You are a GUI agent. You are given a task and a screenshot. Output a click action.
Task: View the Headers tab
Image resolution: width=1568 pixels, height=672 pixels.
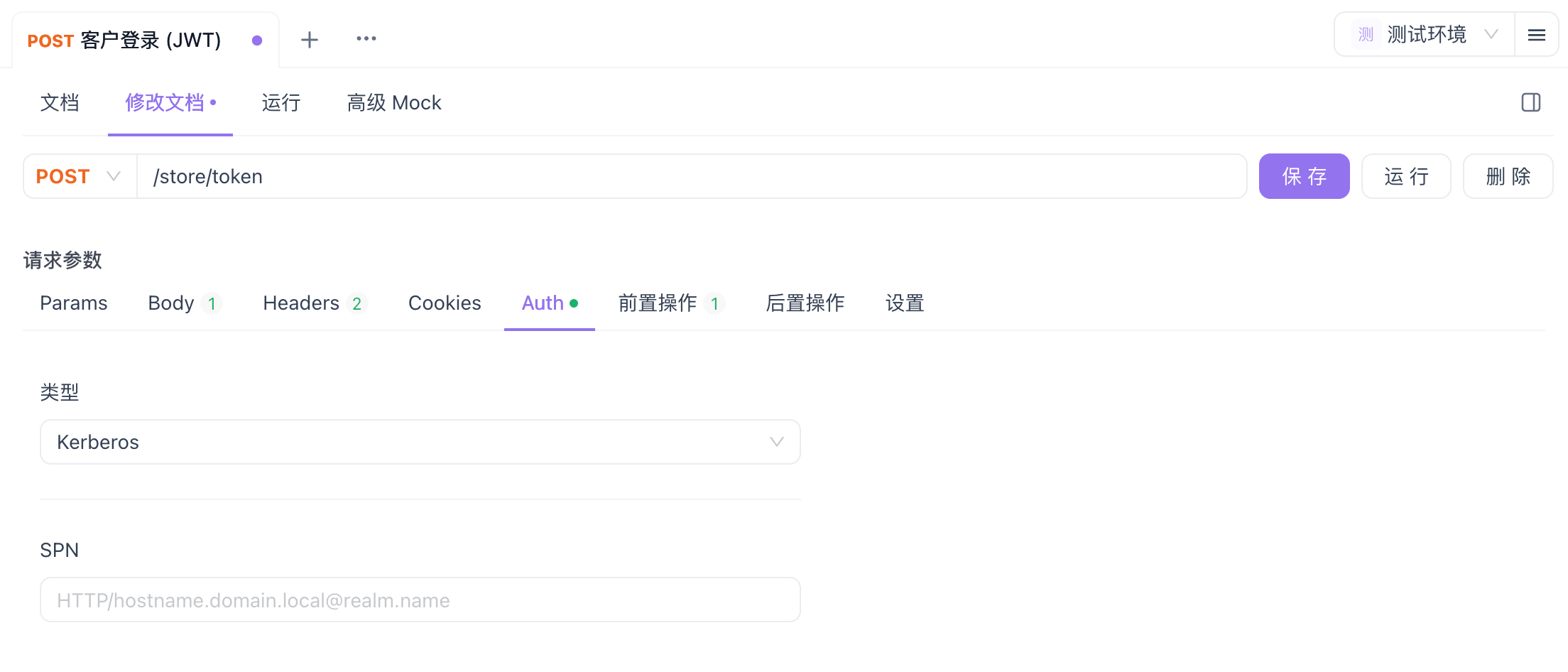(x=301, y=303)
